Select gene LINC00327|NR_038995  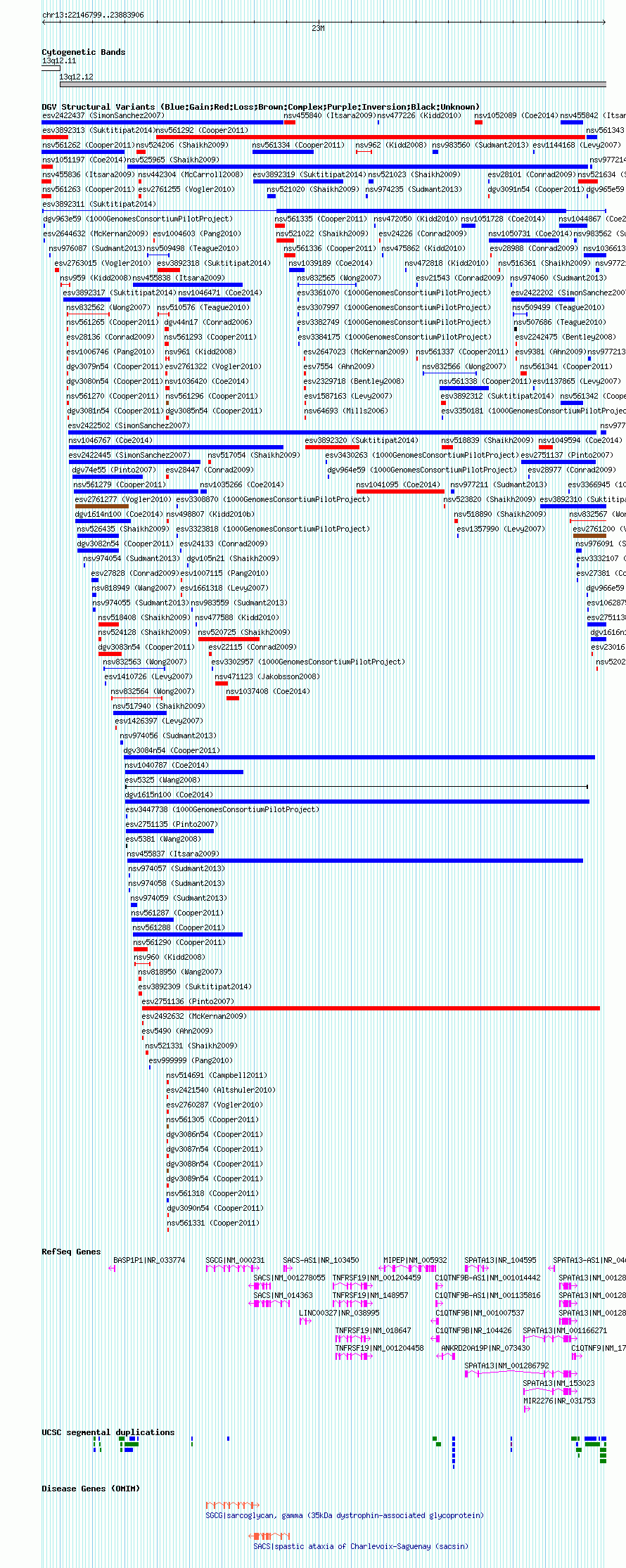(339, 1313)
